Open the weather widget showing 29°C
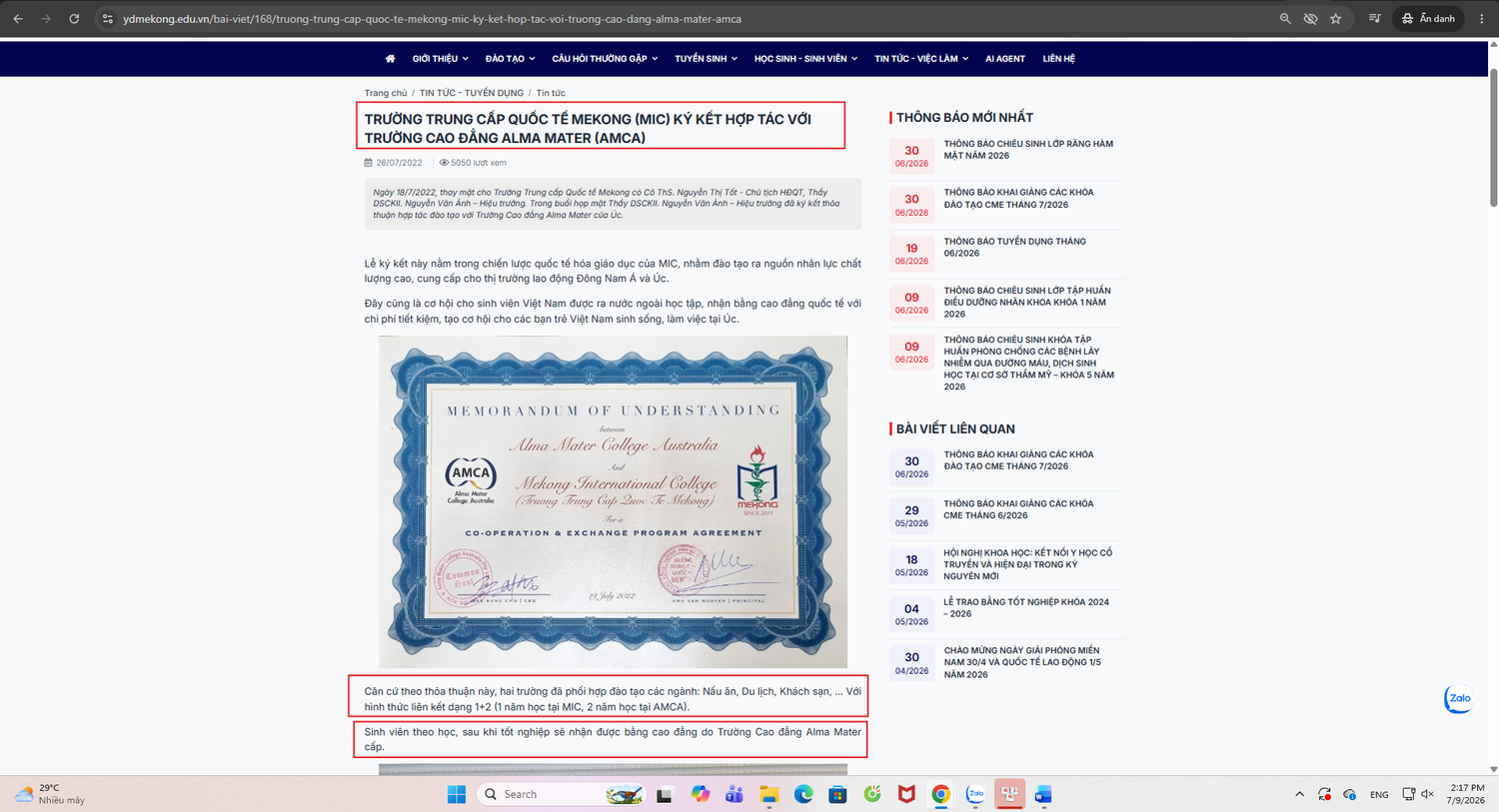1499x812 pixels. (50, 794)
